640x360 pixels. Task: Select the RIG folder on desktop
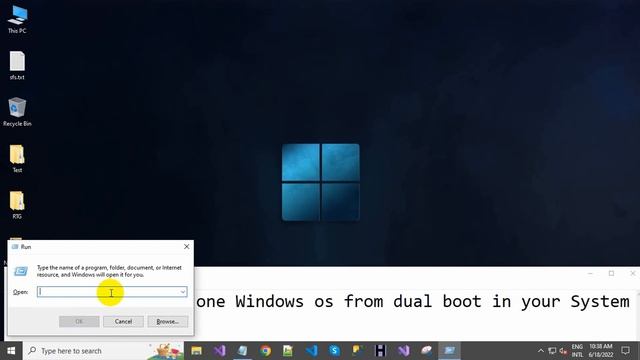[17, 205]
